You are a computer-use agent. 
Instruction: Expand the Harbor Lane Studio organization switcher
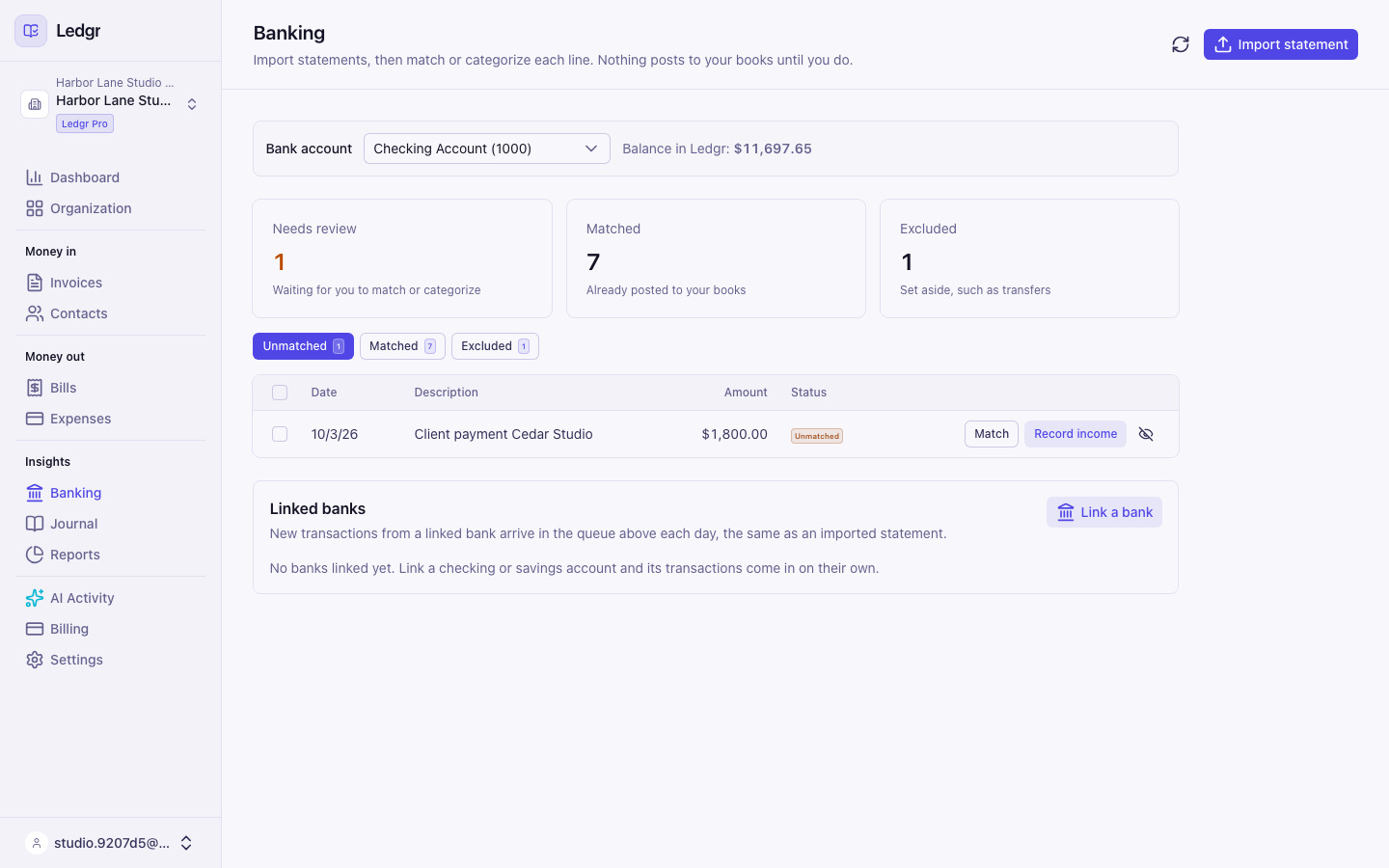pos(192,104)
